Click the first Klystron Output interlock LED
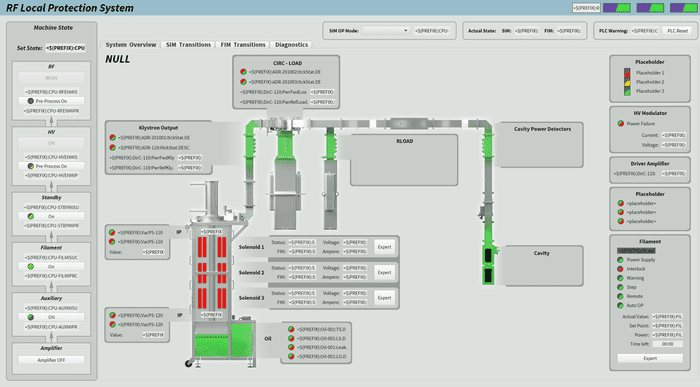The height and width of the screenshot is (387, 700). tap(112, 138)
